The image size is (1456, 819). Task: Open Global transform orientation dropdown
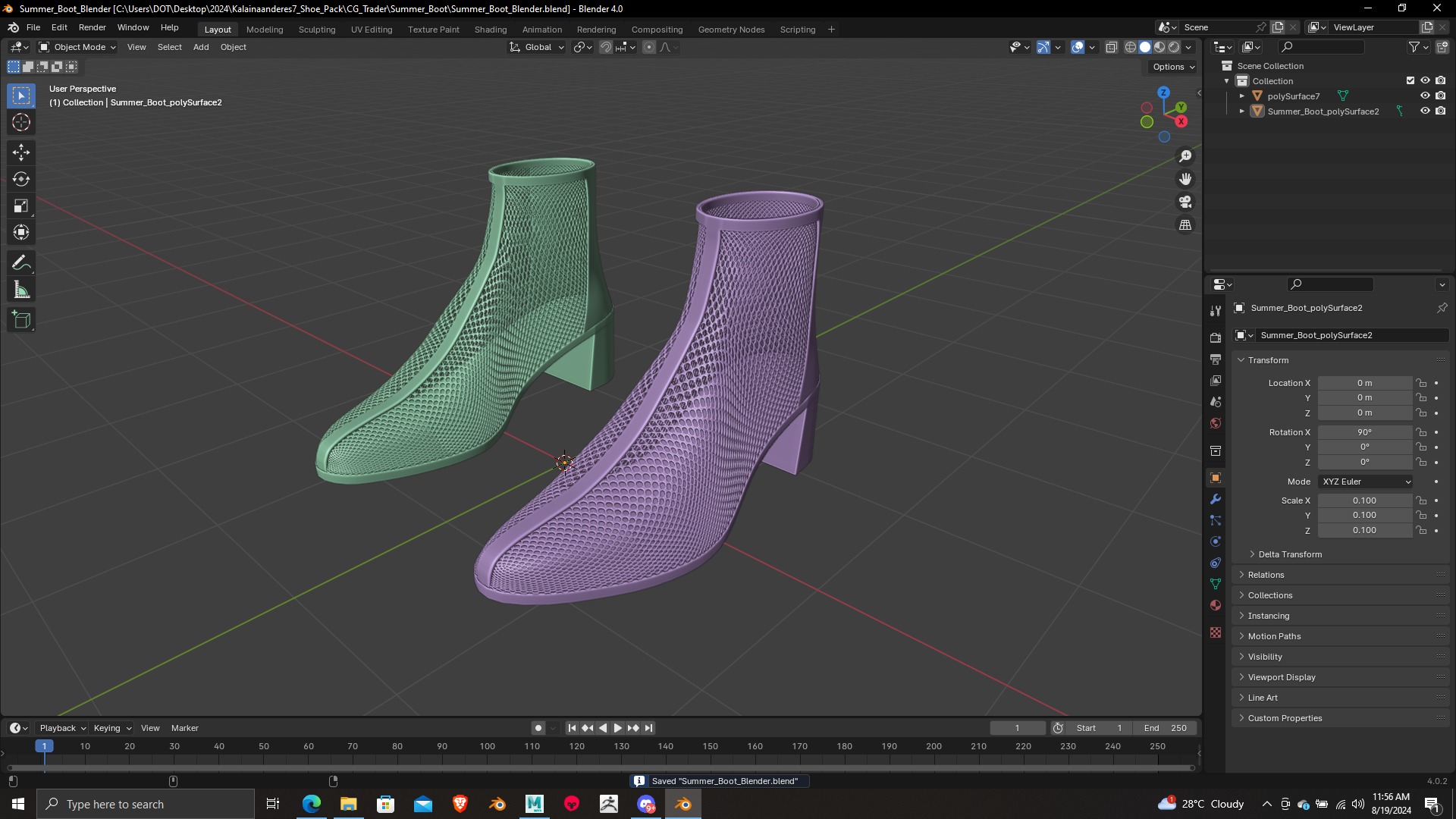coord(537,47)
